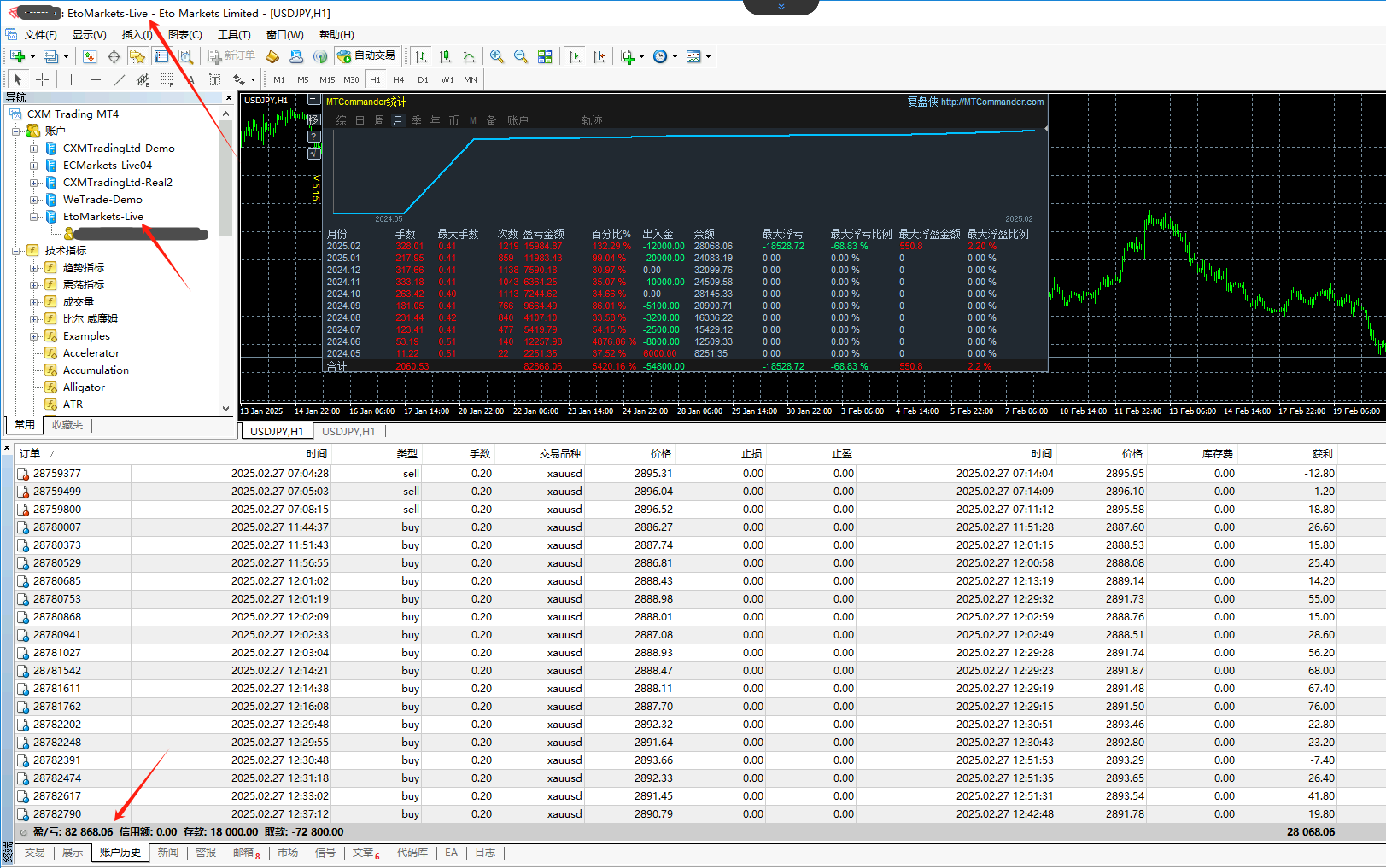Viewport: 1386px width, 868px height.
Task: Open the MetaEditor book icon
Action: pos(272,56)
